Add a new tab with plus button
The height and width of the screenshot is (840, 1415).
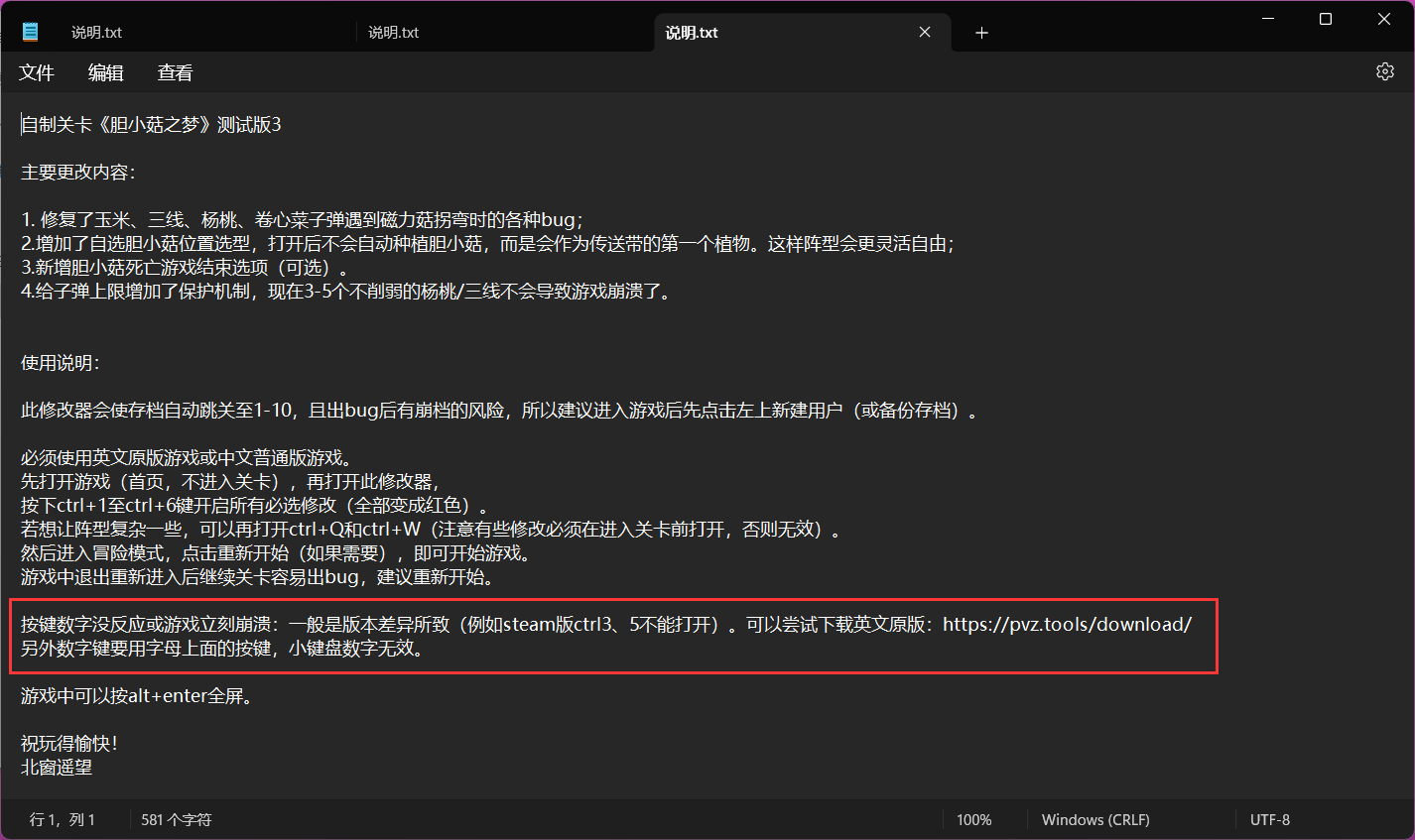point(981,33)
